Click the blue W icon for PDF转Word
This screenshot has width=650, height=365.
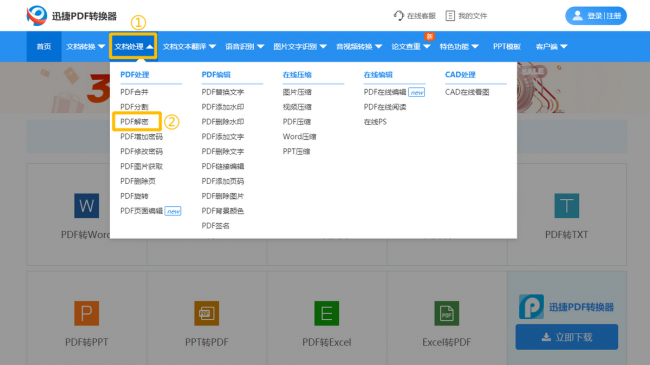pos(87,206)
